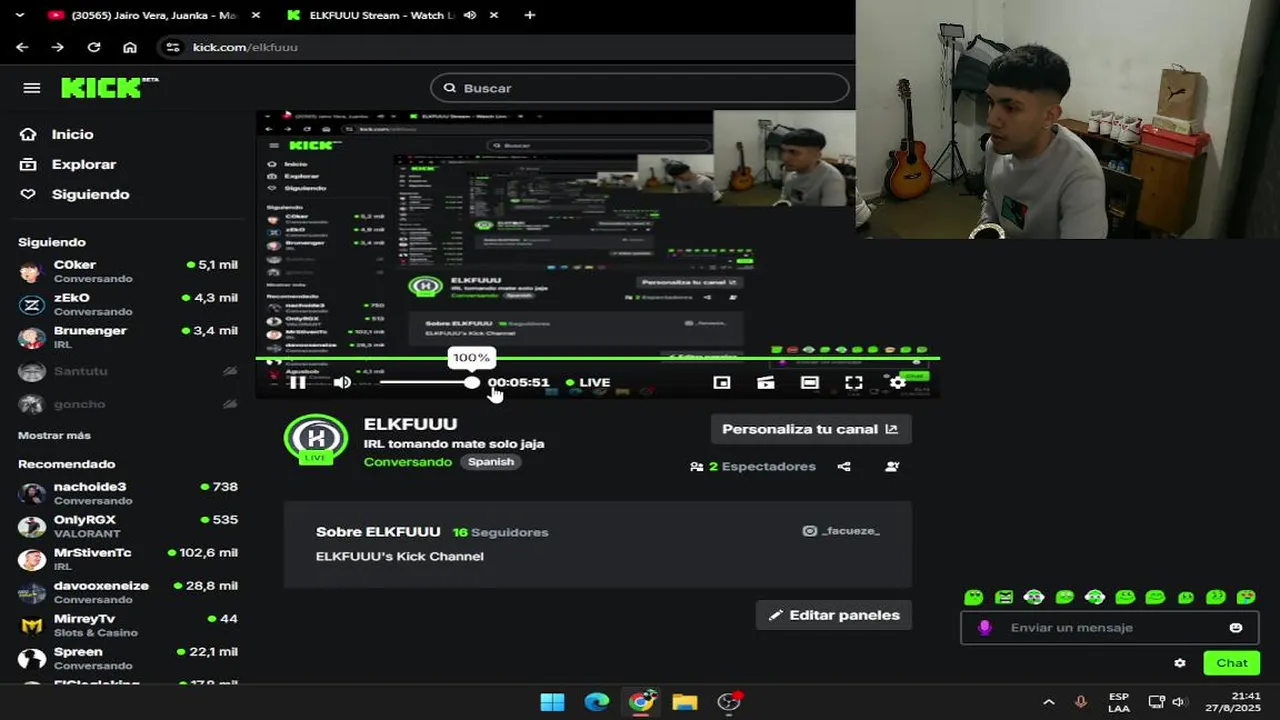The image size is (1280, 720).
Task: Click the Conversando category link
Action: point(408,462)
